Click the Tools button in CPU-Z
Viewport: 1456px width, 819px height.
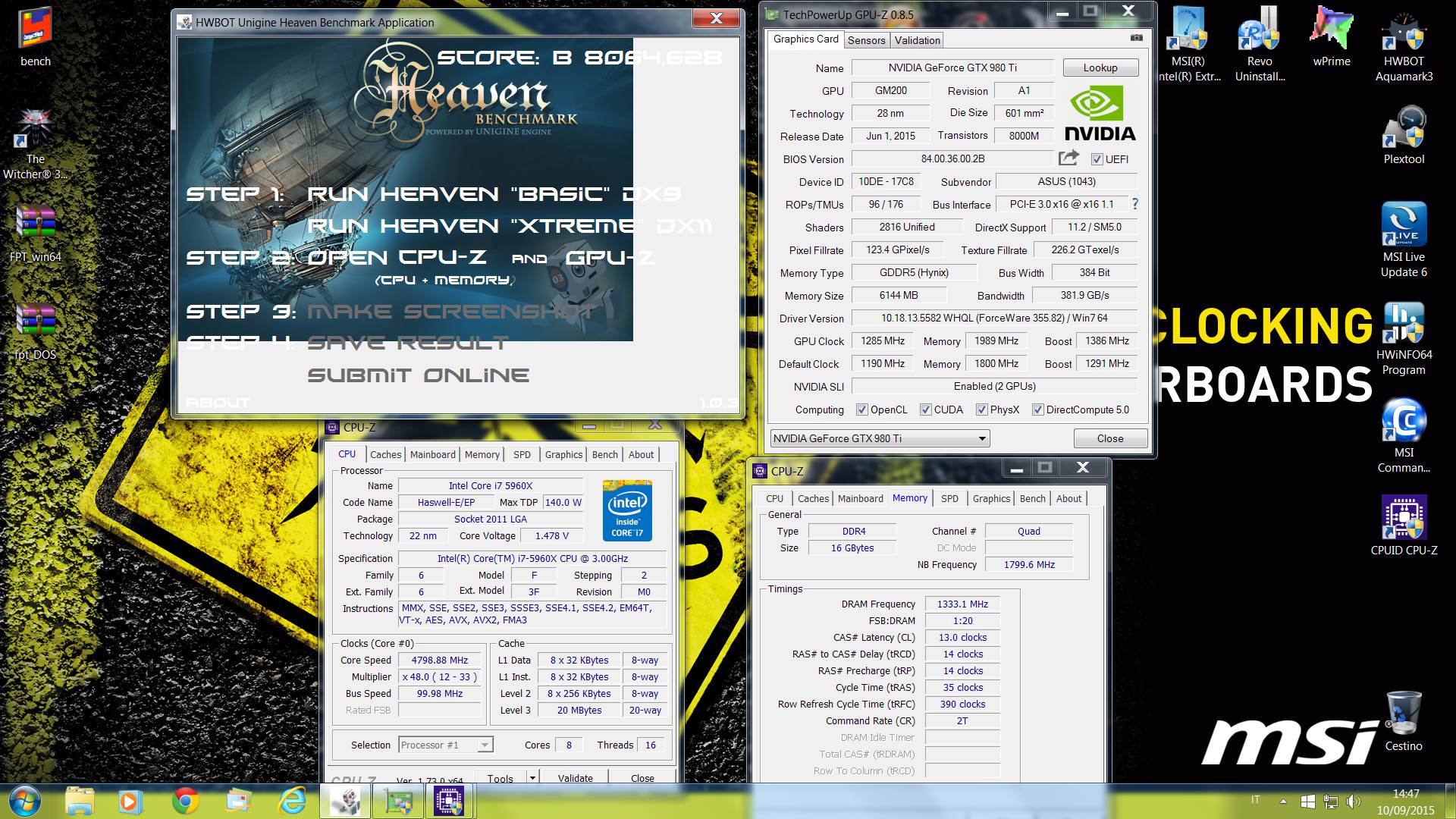(500, 777)
